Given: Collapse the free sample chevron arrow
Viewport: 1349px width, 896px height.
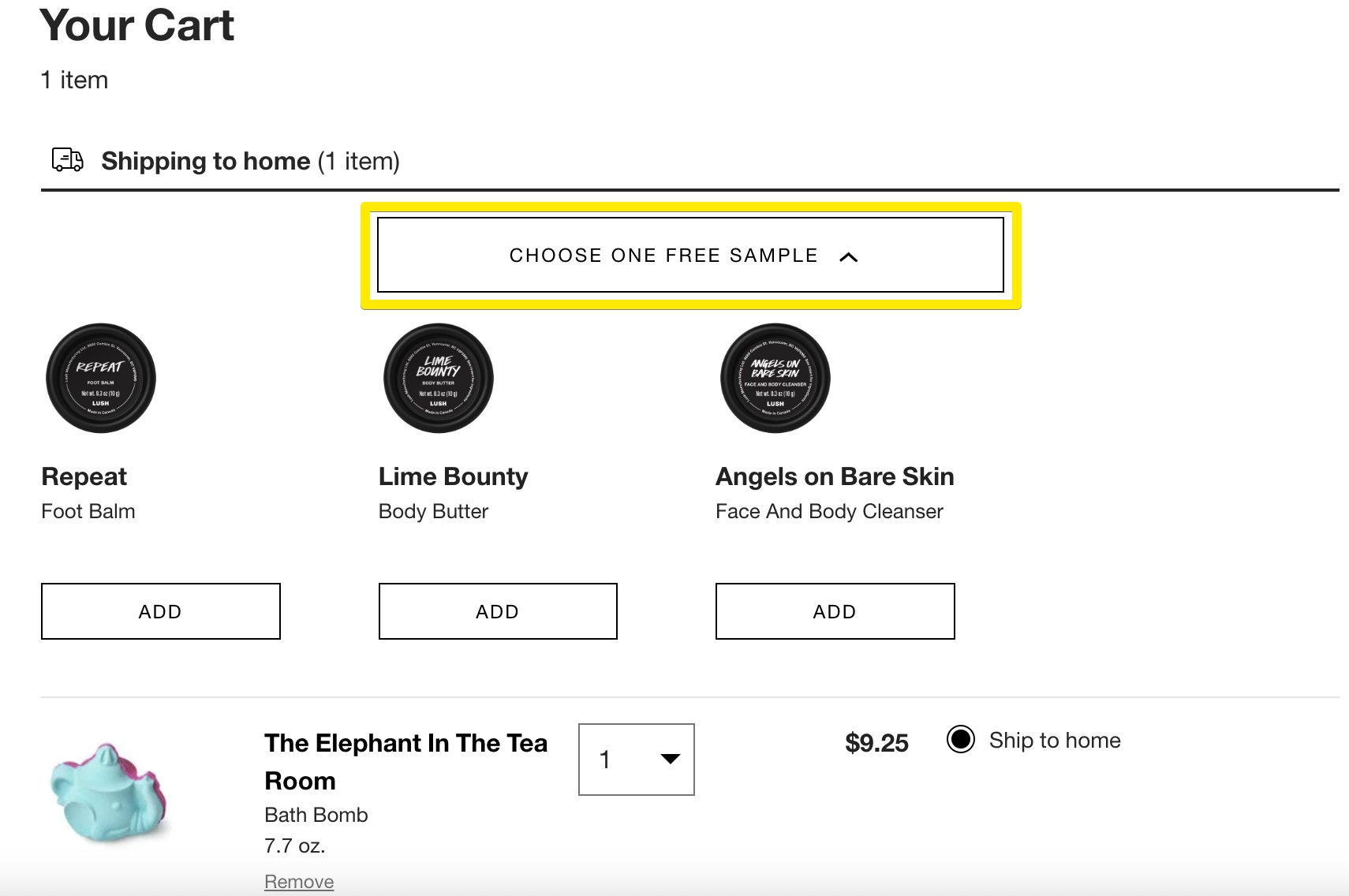Looking at the screenshot, I should tap(849, 256).
